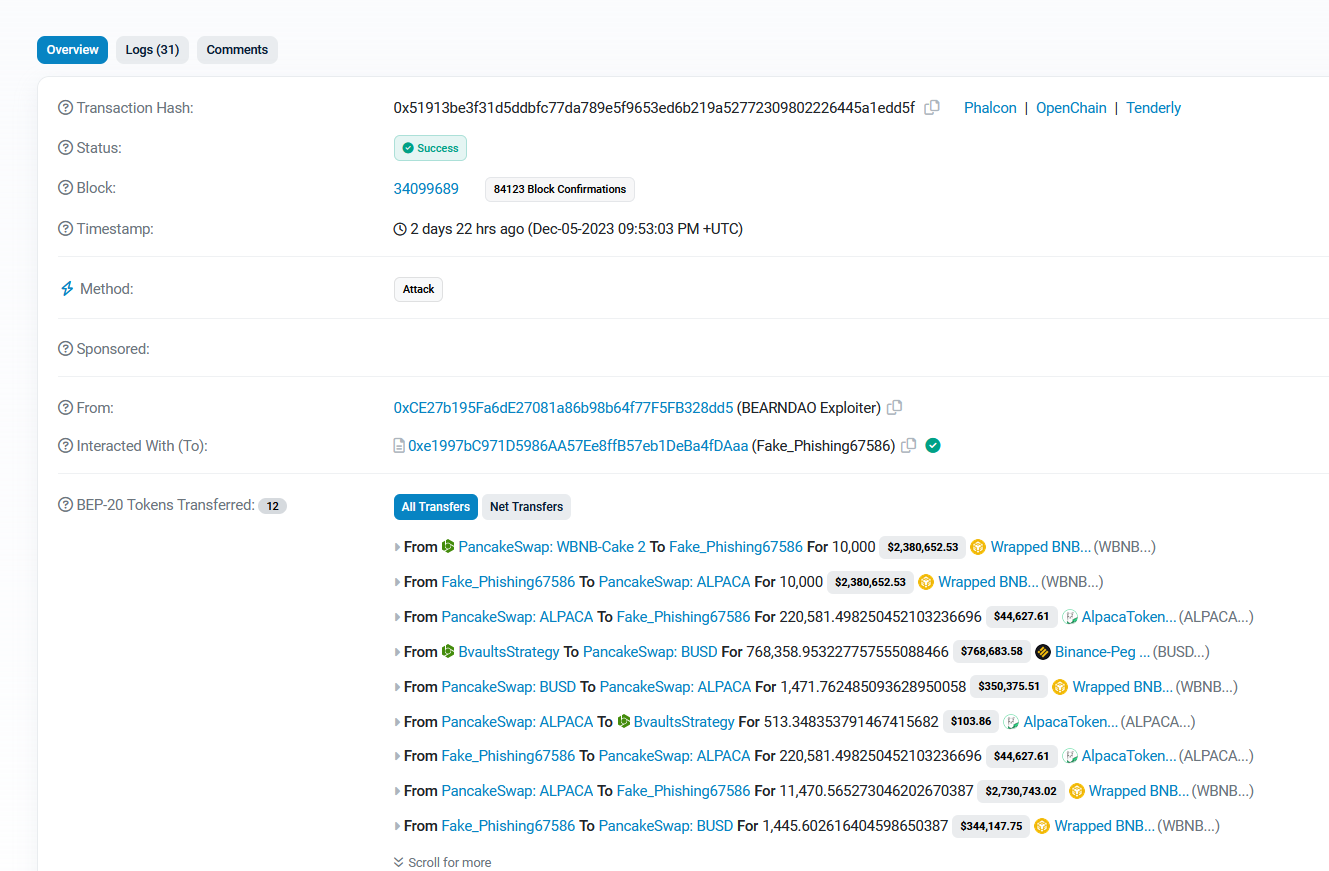Open the PancakeSwap: WBNB-Cake 2 address link
Image resolution: width=1329 pixels, height=871 pixels.
pyautogui.click(x=552, y=547)
